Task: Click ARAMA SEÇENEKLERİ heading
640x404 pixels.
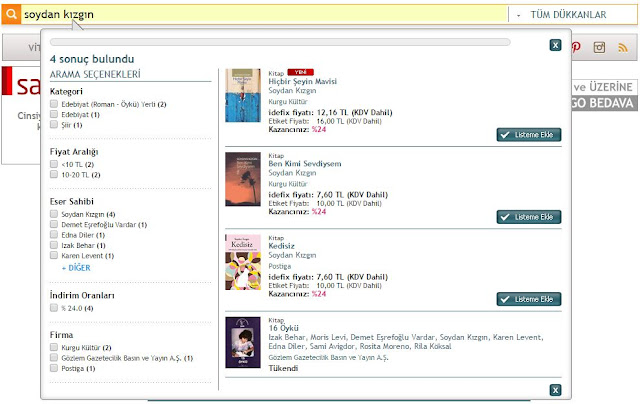Action: (x=95, y=74)
